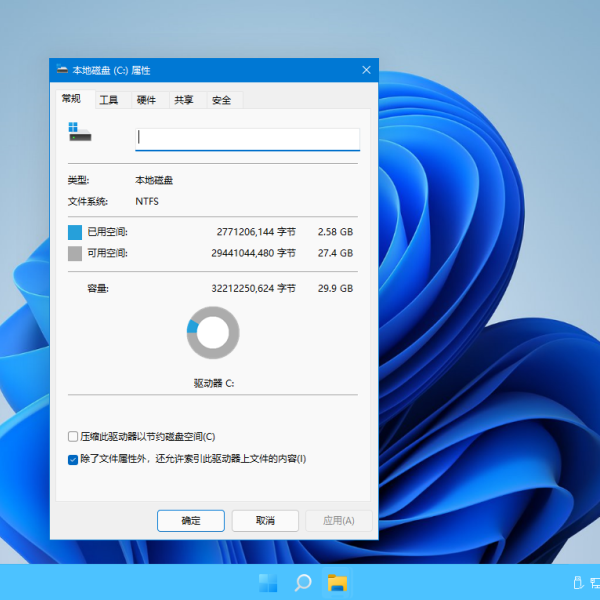600x600 pixels.
Task: Click the 可用空间: label
Action: coord(108,253)
